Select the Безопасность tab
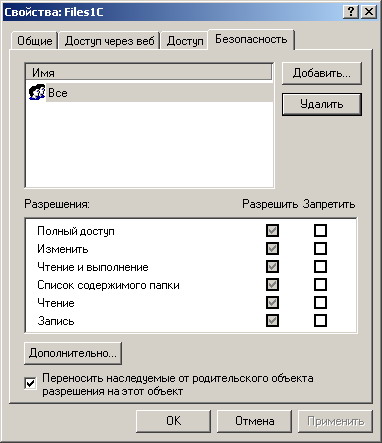This screenshot has height=443, width=382. [251, 39]
